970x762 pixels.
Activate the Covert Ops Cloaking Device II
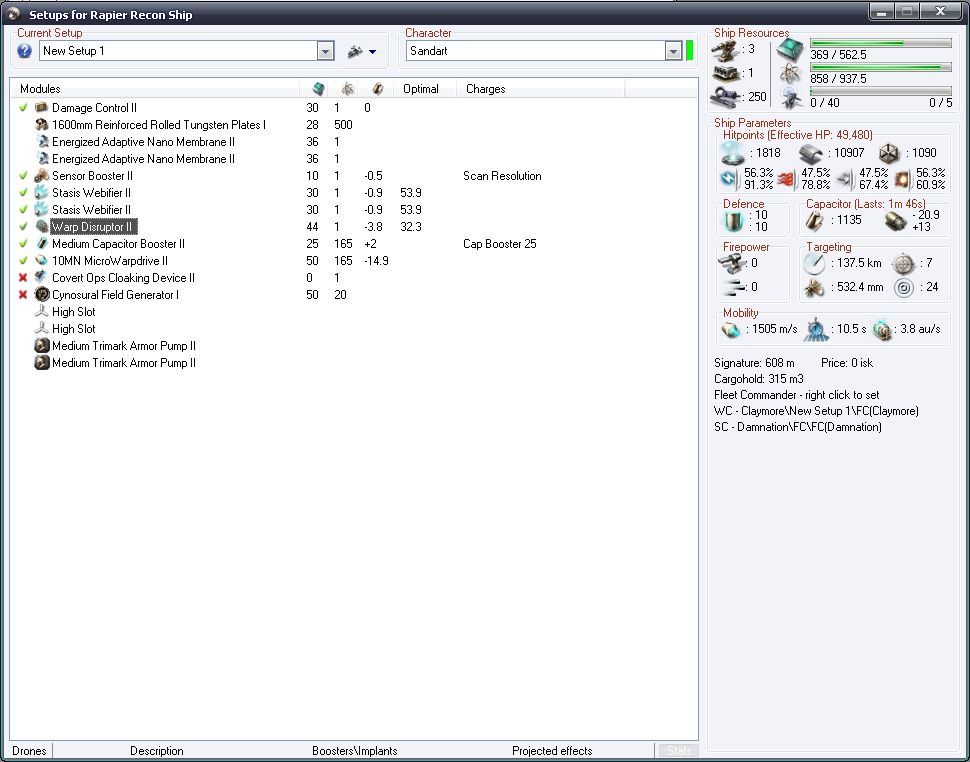[x=24, y=278]
